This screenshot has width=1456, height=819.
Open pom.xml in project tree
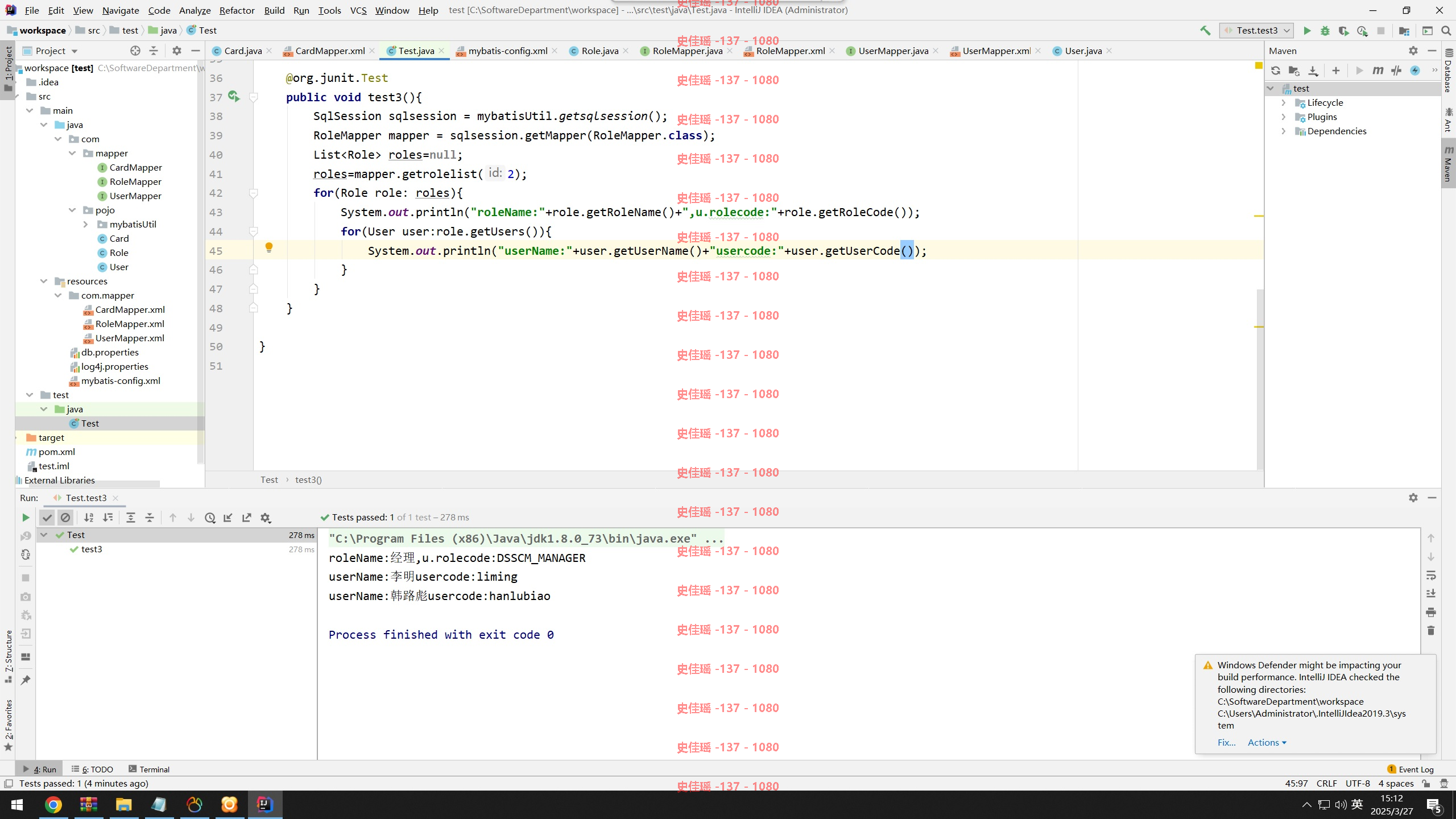56,452
